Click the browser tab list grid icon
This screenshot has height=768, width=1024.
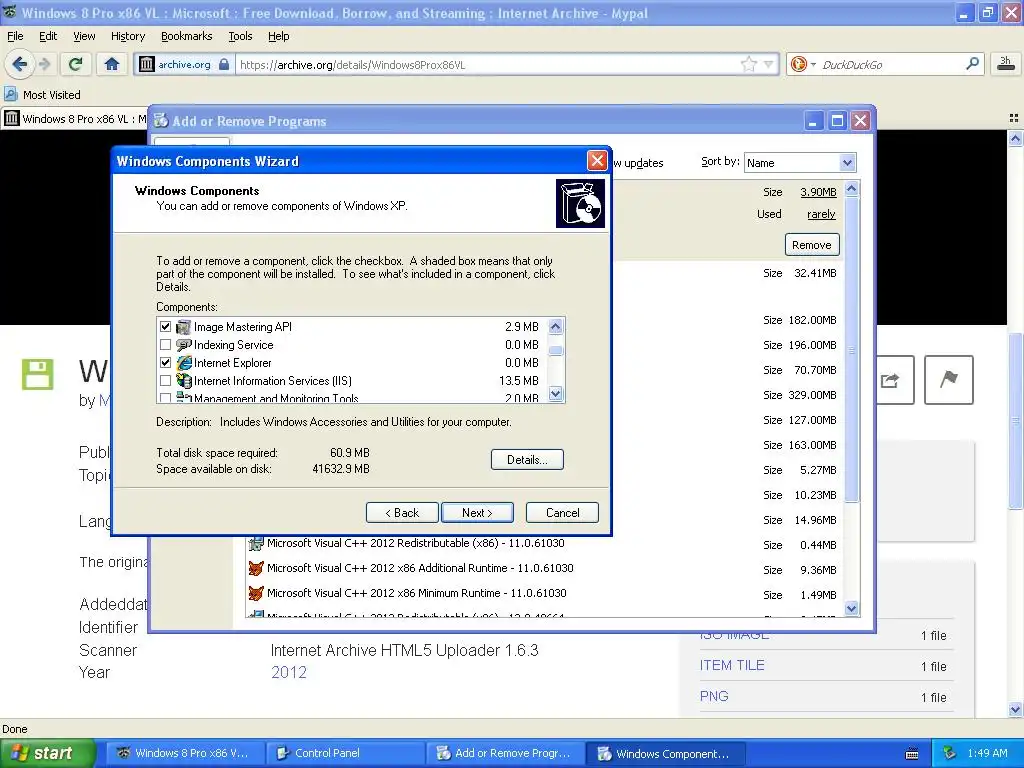[x=1014, y=118]
